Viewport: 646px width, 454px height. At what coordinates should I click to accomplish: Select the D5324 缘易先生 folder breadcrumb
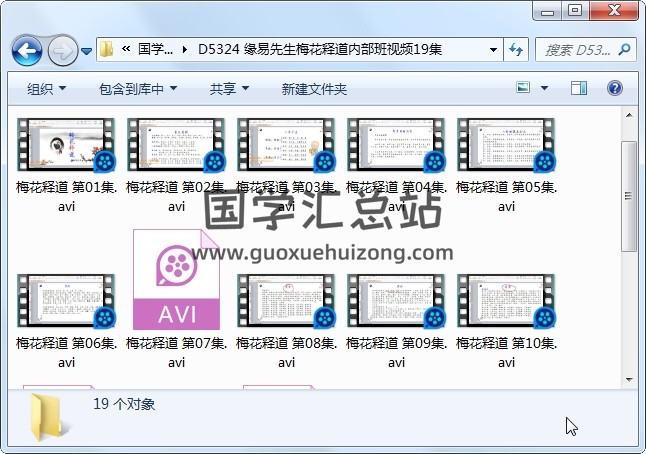pos(320,49)
